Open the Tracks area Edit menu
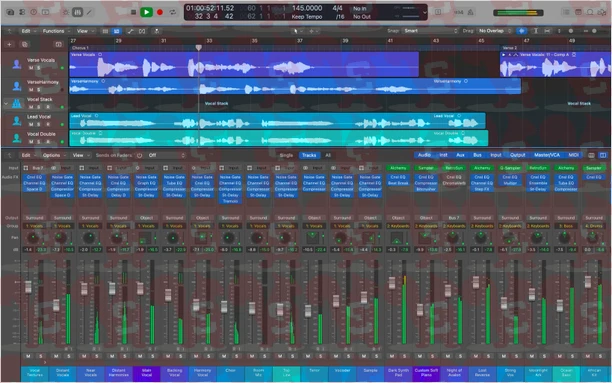 click(28, 31)
